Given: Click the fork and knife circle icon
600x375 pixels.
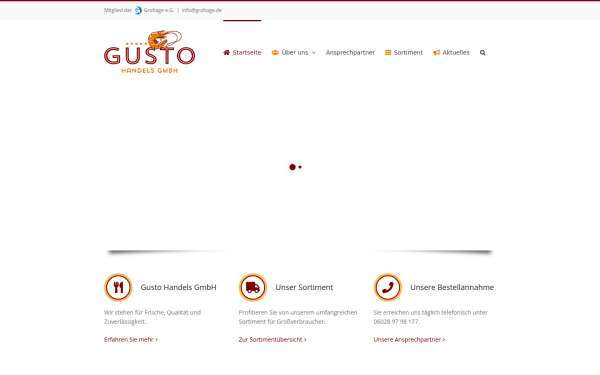Looking at the screenshot, I should 118,287.
